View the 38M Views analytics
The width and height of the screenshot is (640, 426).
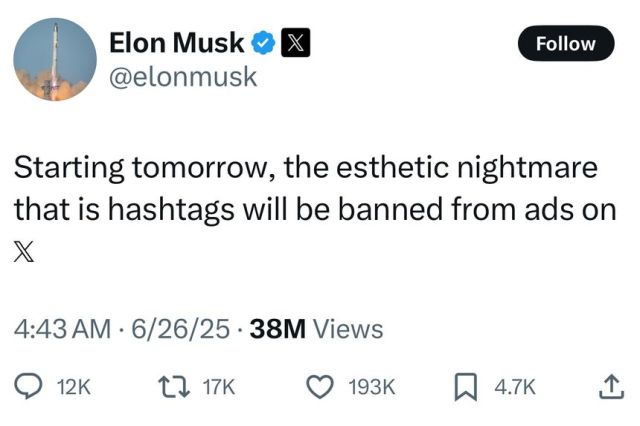[316, 329]
